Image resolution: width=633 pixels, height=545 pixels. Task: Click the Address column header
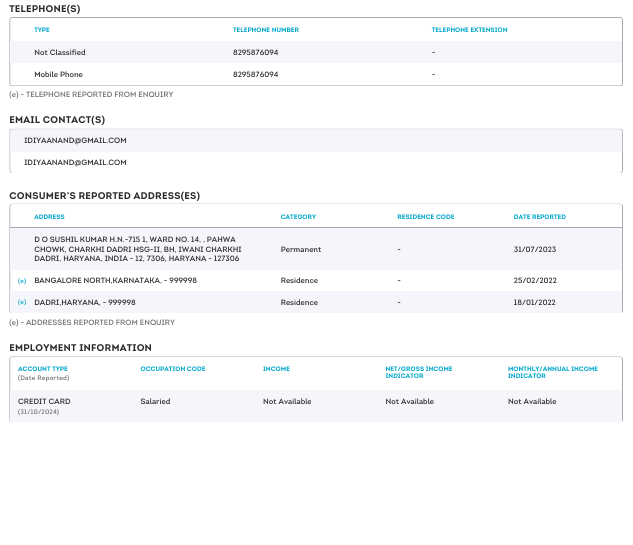click(x=49, y=217)
